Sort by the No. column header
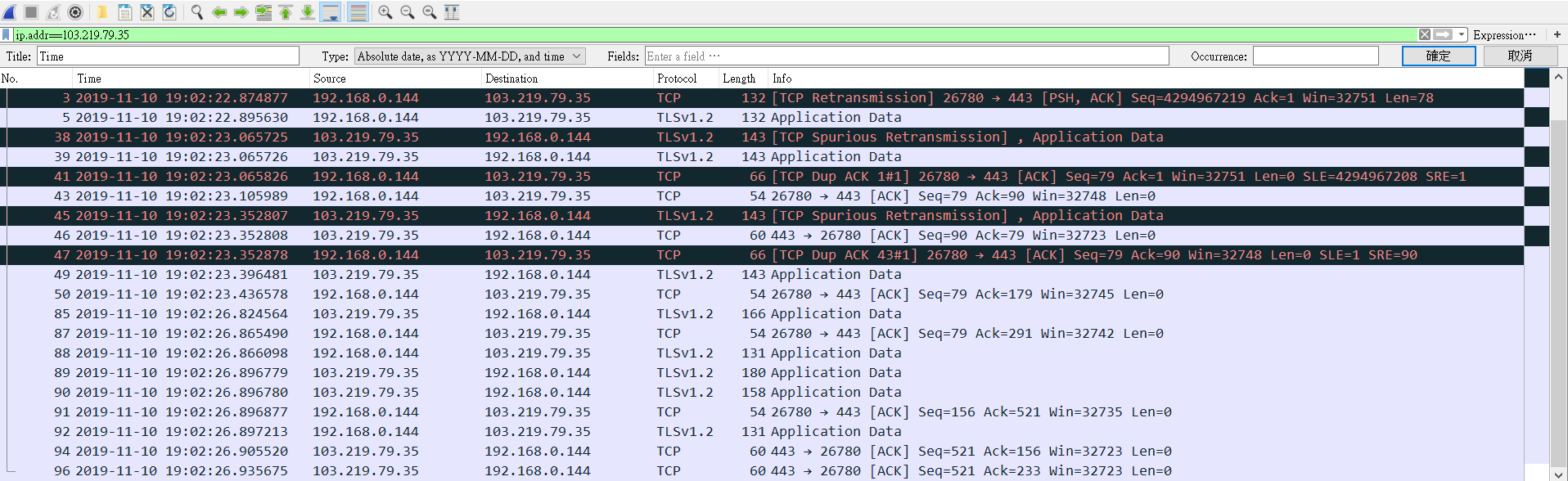The image size is (1568, 481). (36, 79)
